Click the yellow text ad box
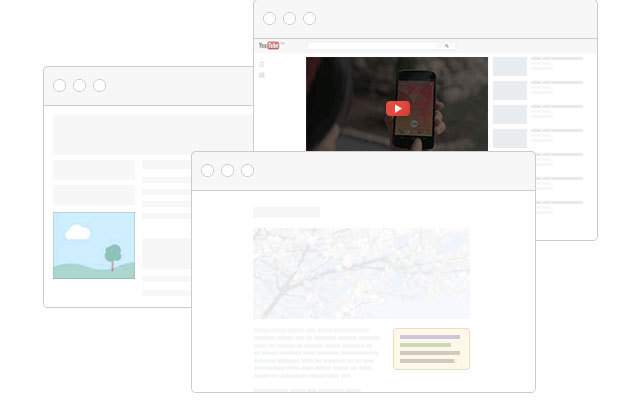Screen dimensions: 640x420 pos(431,349)
